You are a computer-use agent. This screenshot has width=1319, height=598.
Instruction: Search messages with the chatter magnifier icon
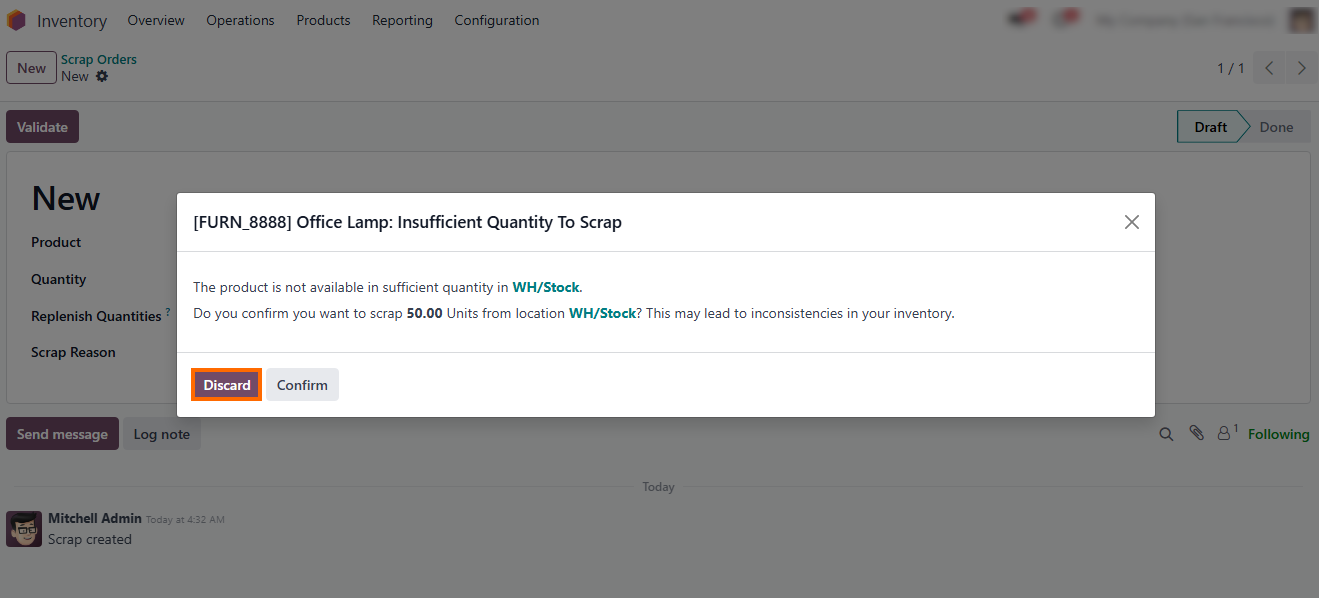click(x=1166, y=434)
